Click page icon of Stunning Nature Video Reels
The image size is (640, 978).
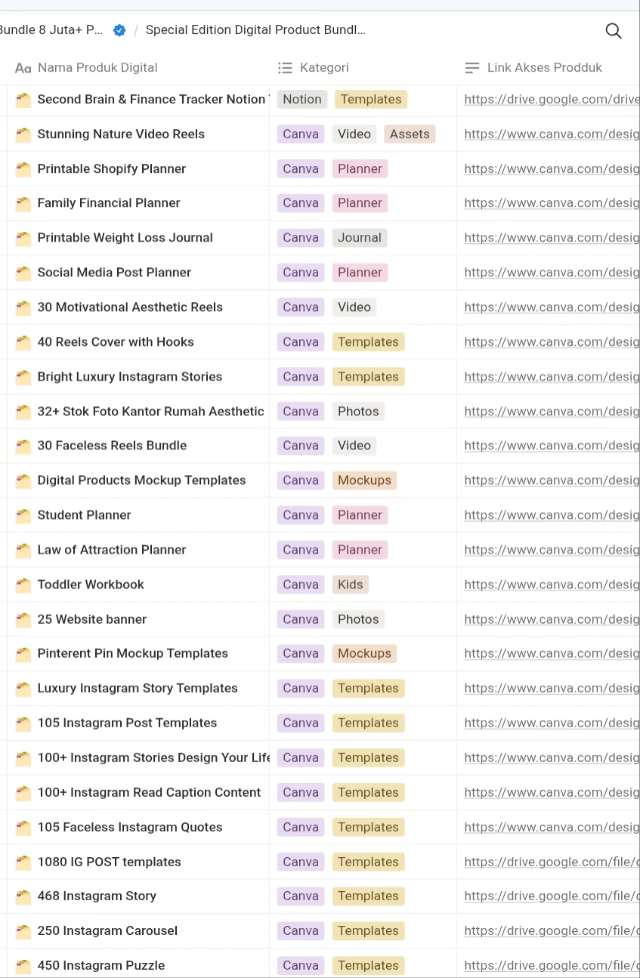point(23,134)
